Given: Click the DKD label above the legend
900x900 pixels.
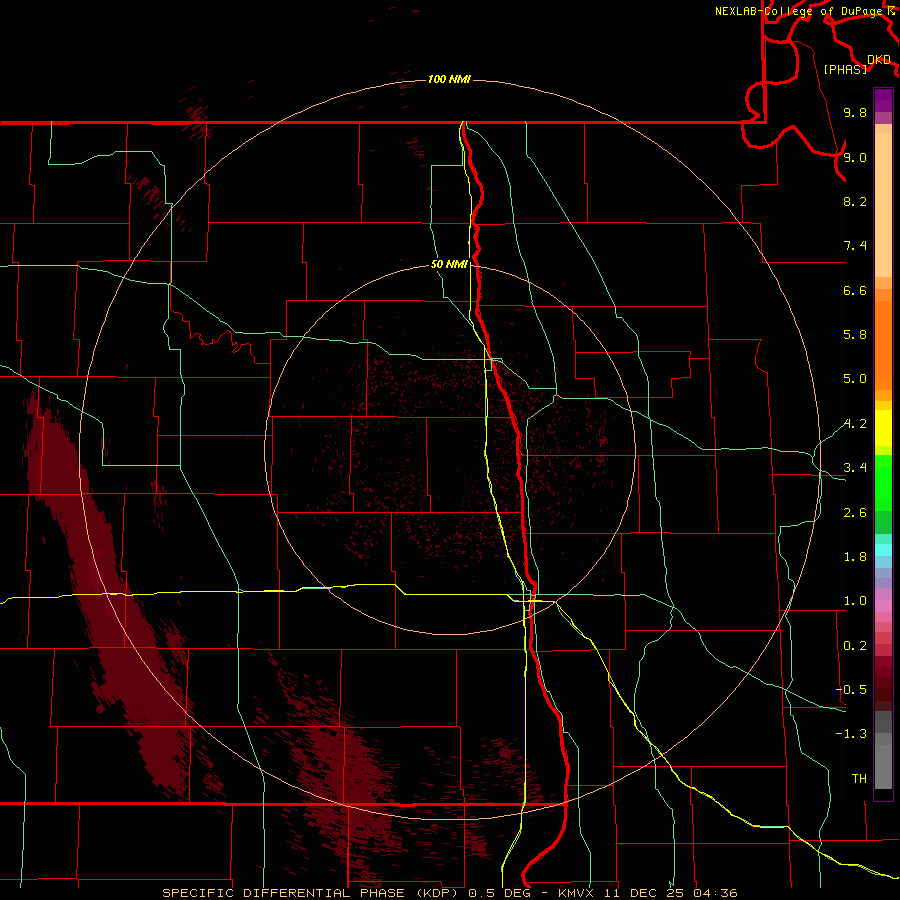Looking at the screenshot, I should [x=879, y=59].
